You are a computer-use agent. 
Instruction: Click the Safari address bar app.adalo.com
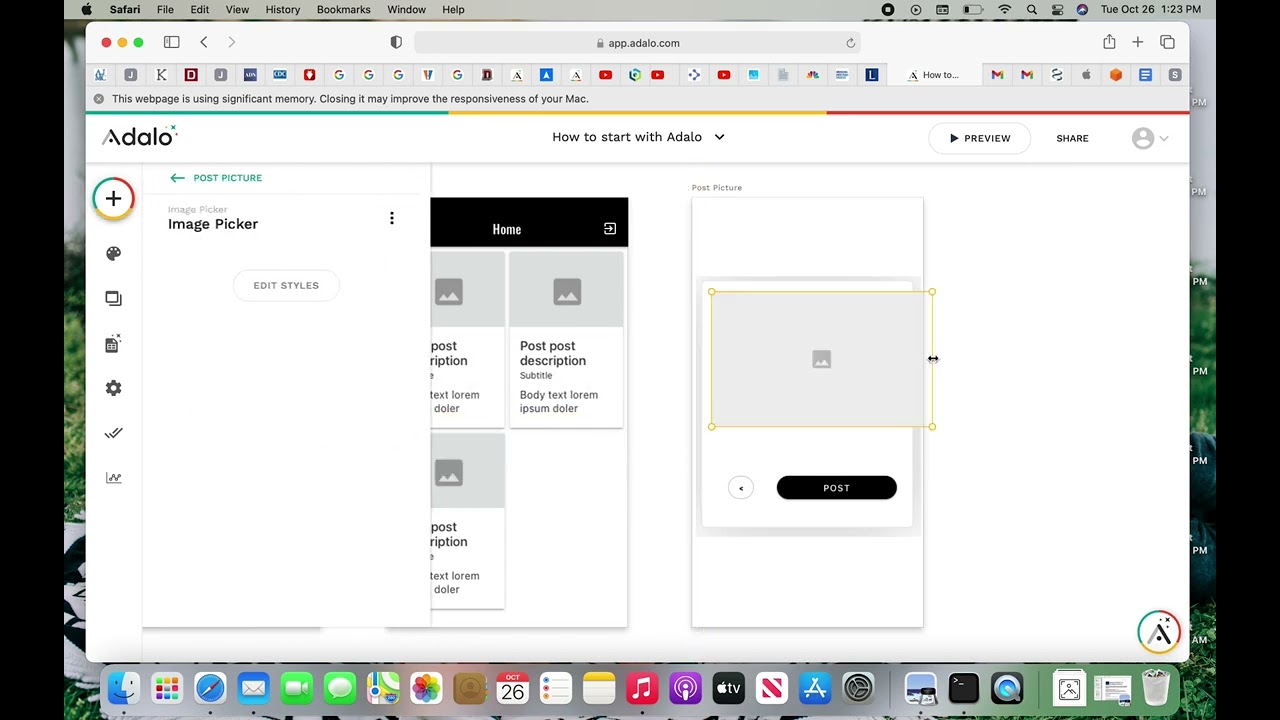637,43
